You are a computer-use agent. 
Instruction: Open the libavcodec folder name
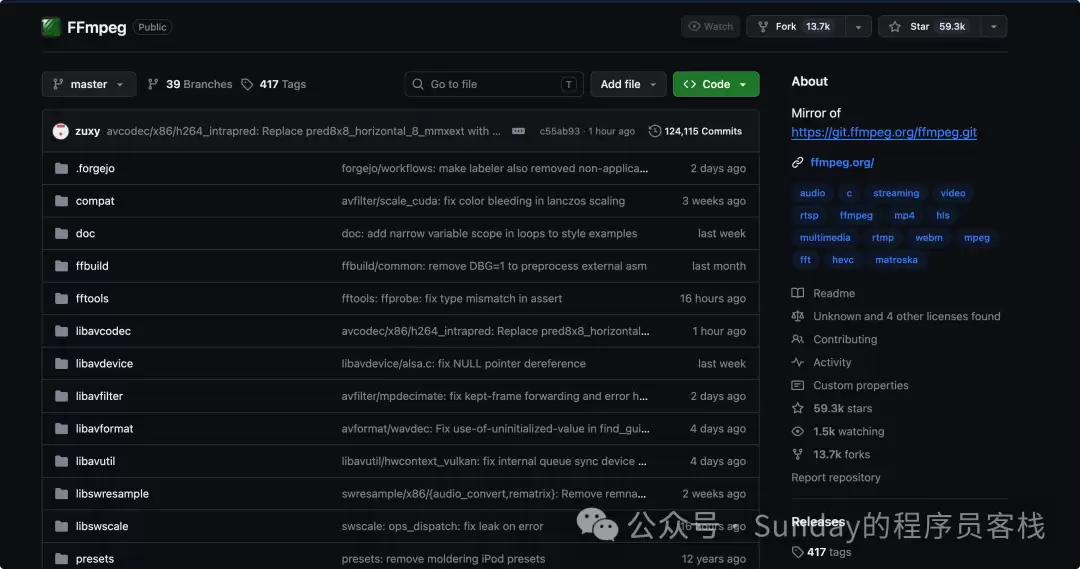point(103,331)
